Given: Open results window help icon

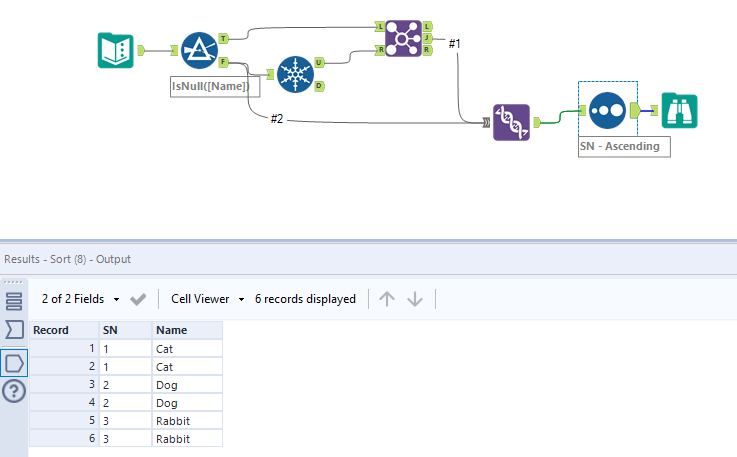Looking at the screenshot, I should [x=14, y=391].
